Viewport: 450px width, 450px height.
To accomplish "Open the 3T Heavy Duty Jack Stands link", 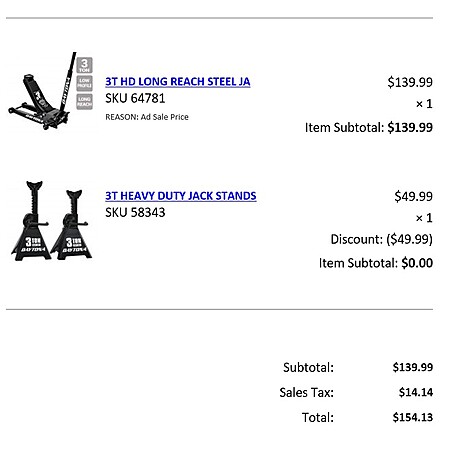I will 181,196.
